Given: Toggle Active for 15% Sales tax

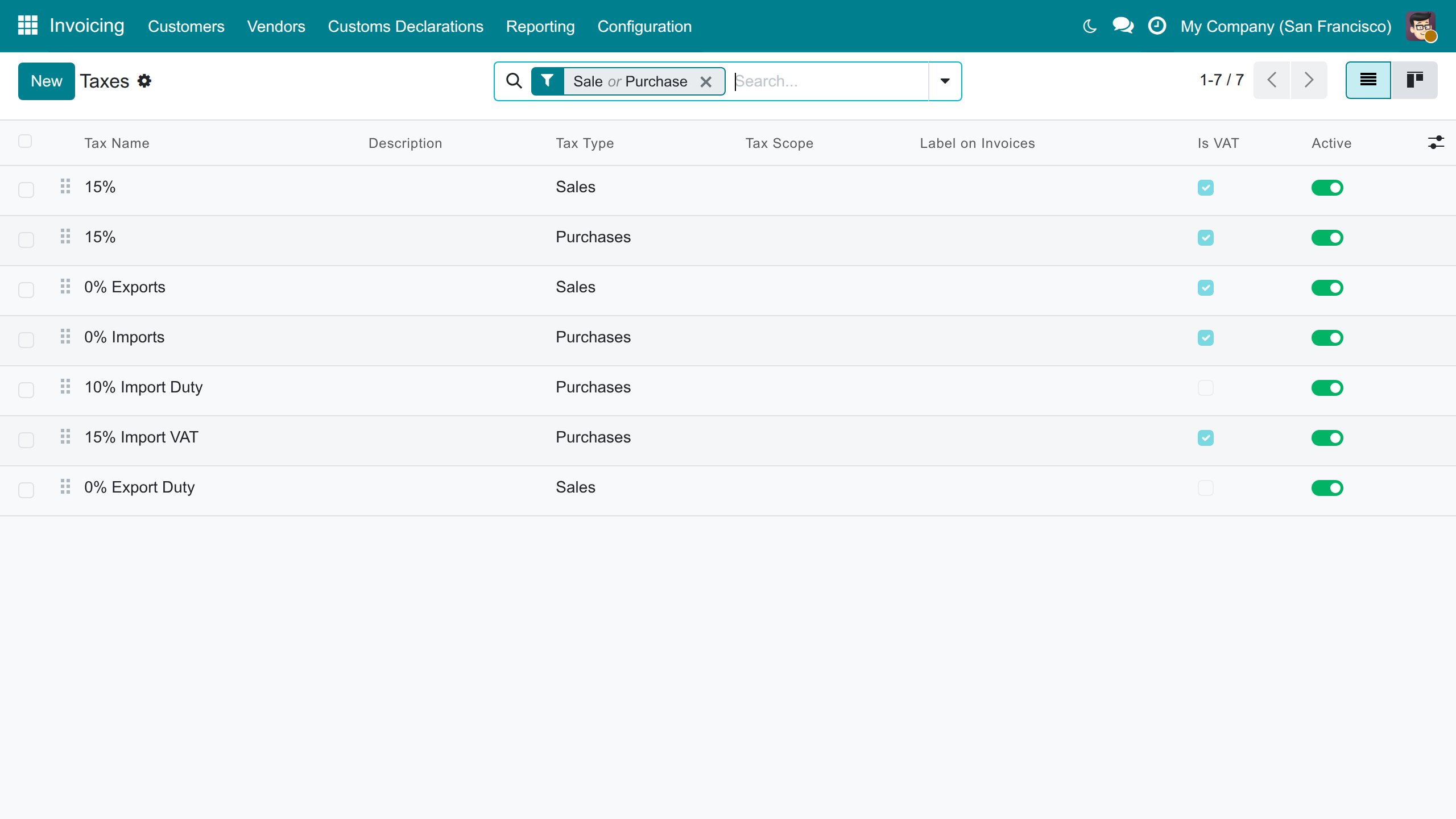Looking at the screenshot, I should [x=1327, y=188].
